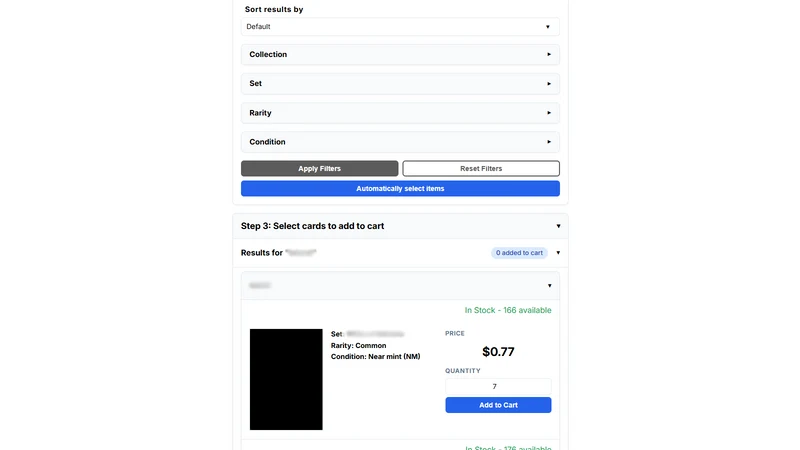Expand the Rarity filter section

tap(400, 113)
